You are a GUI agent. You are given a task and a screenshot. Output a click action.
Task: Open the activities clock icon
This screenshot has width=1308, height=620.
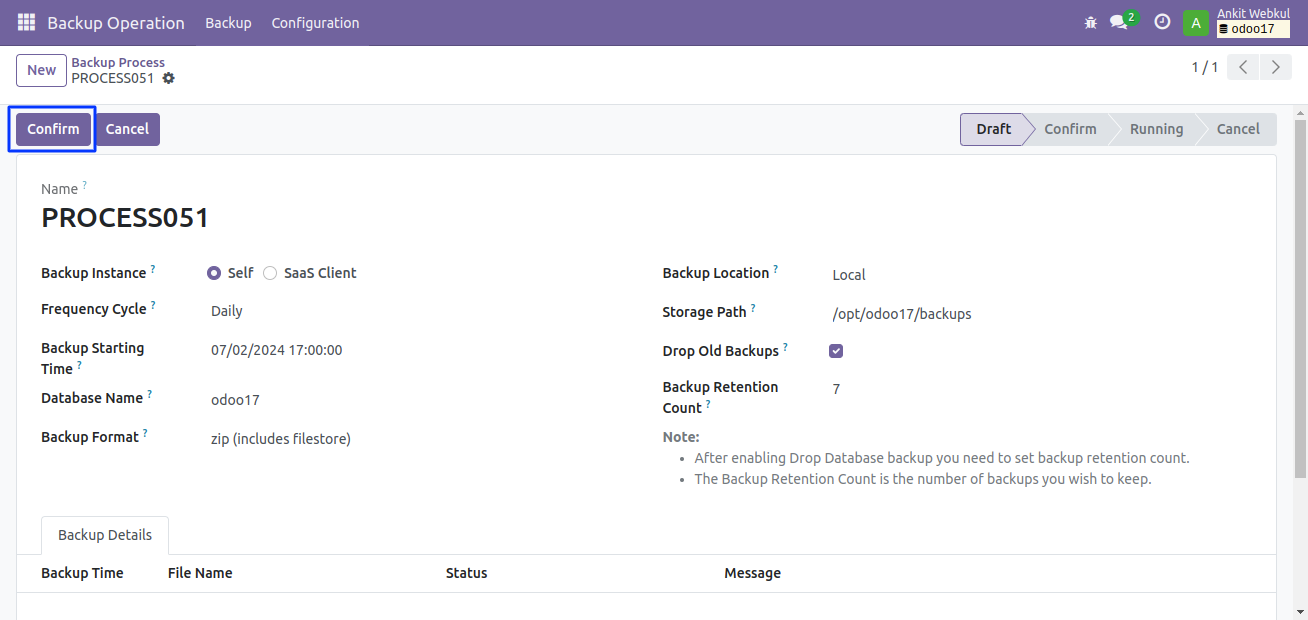click(1162, 22)
